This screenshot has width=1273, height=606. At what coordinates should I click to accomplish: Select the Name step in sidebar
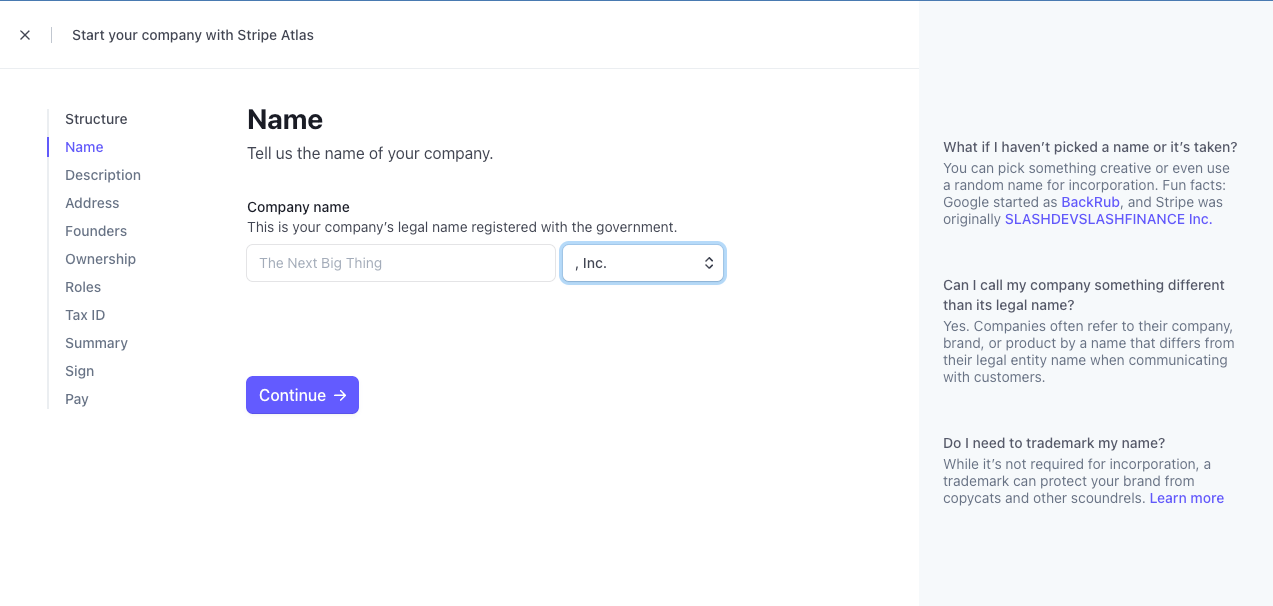tap(84, 147)
